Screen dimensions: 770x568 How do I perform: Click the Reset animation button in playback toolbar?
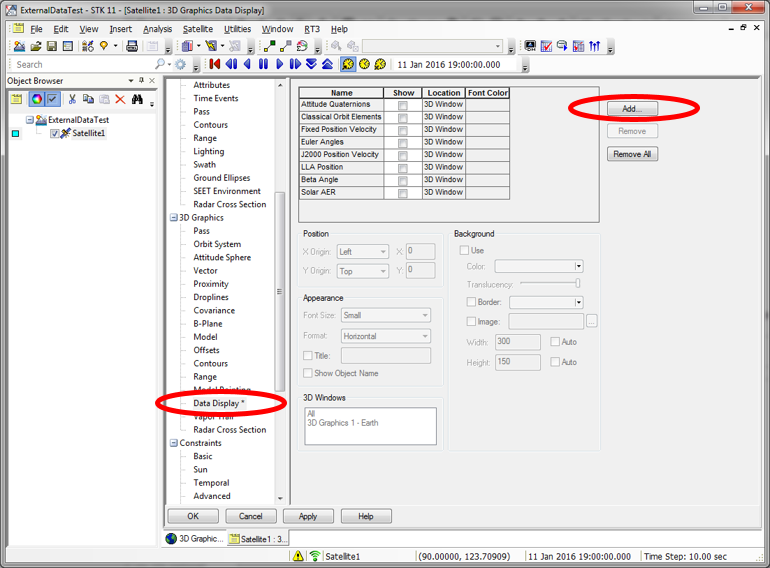pyautogui.click(x=215, y=64)
